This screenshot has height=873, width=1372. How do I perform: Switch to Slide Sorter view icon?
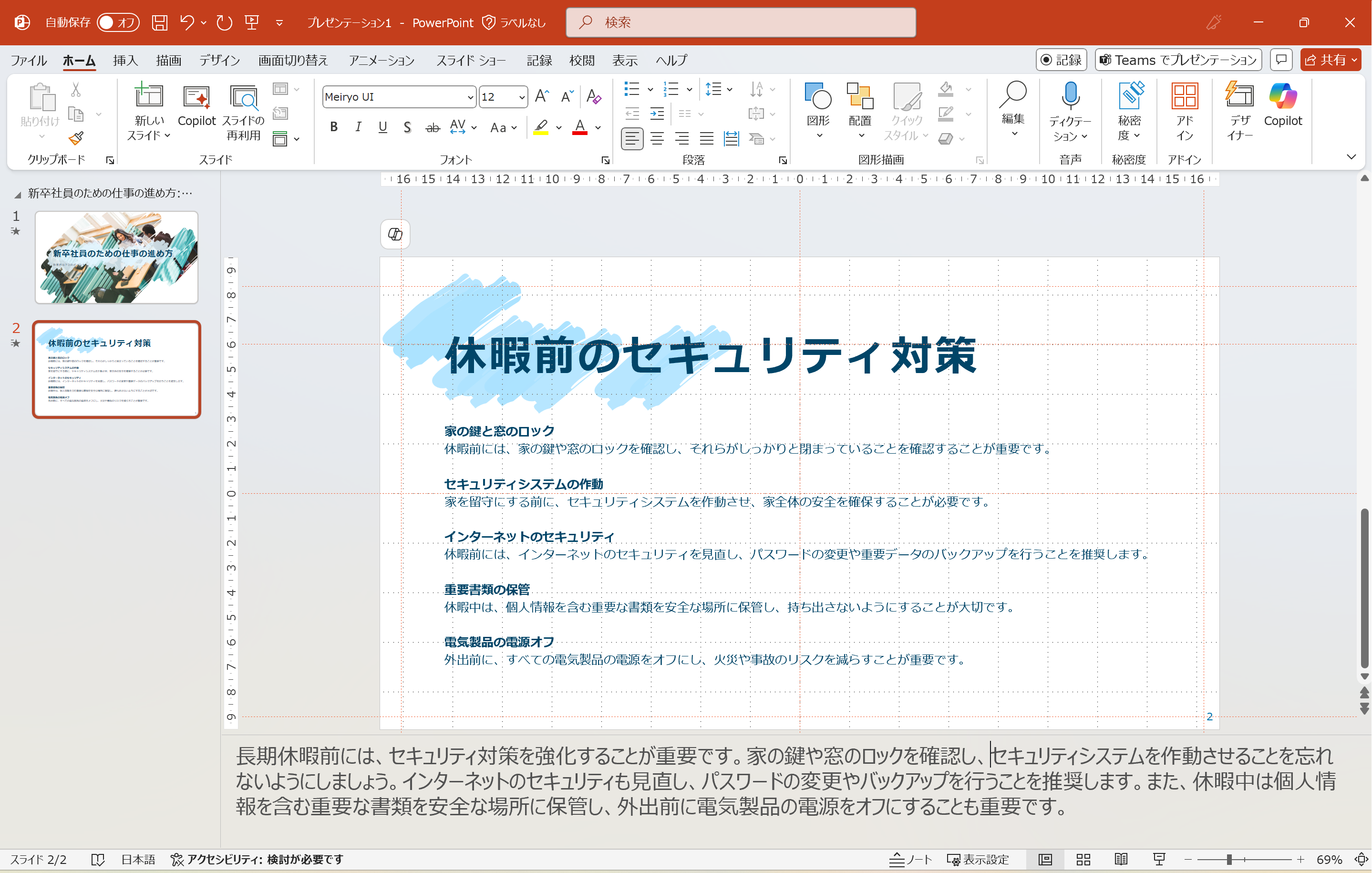tap(1083, 859)
